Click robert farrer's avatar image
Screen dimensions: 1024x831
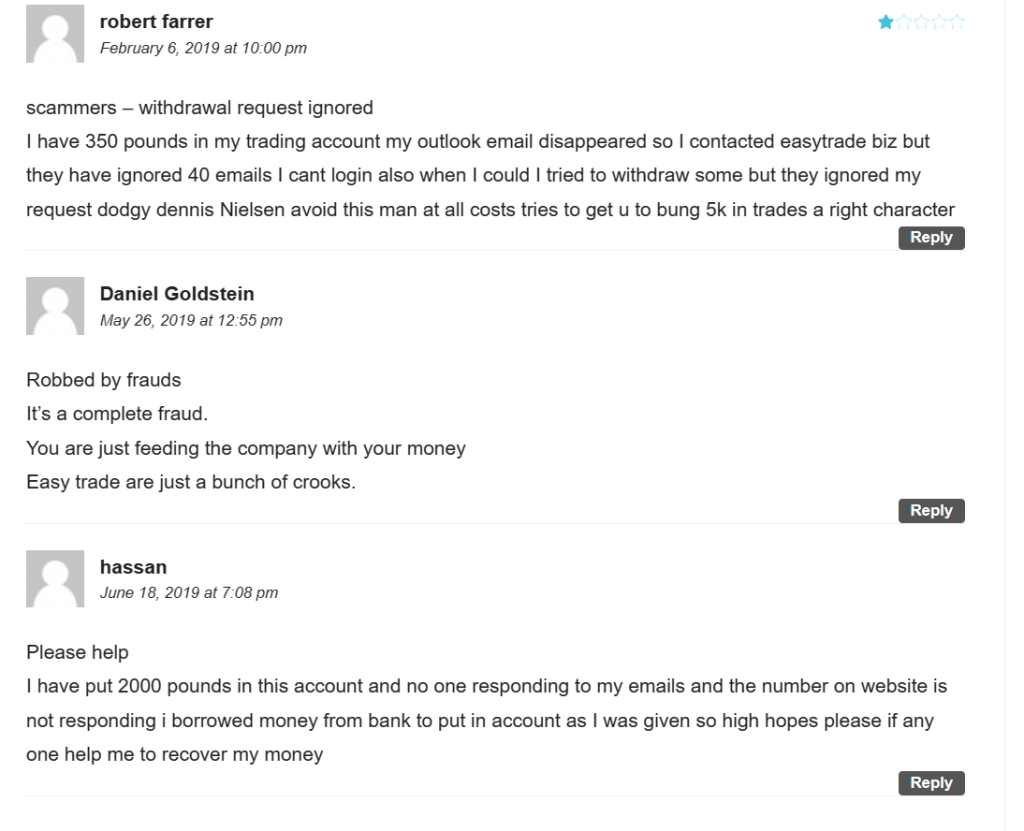[55, 33]
